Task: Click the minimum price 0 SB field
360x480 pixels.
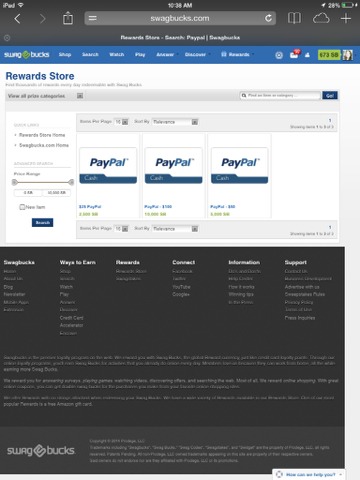Action: pyautogui.click(x=28, y=193)
